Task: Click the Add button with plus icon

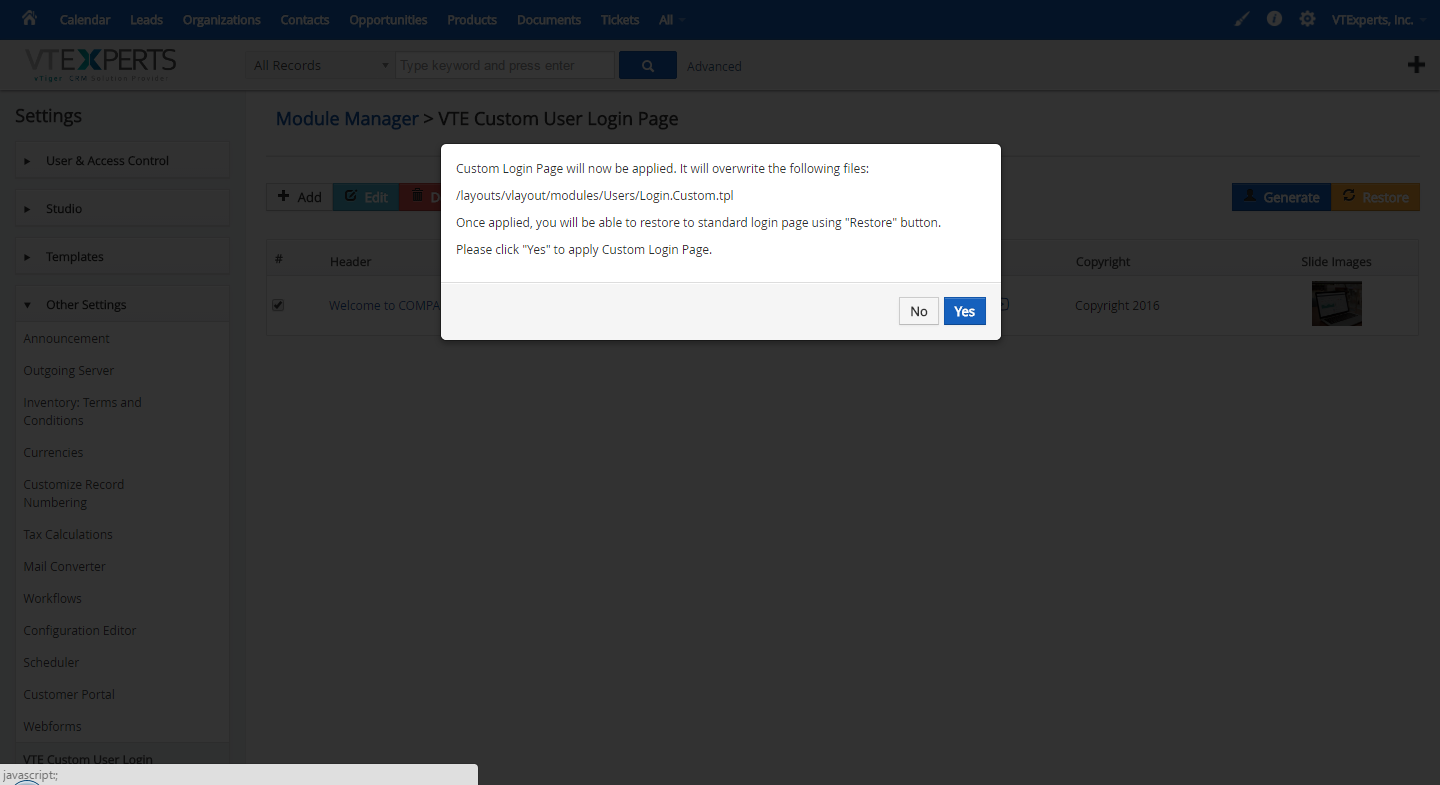Action: click(x=299, y=197)
